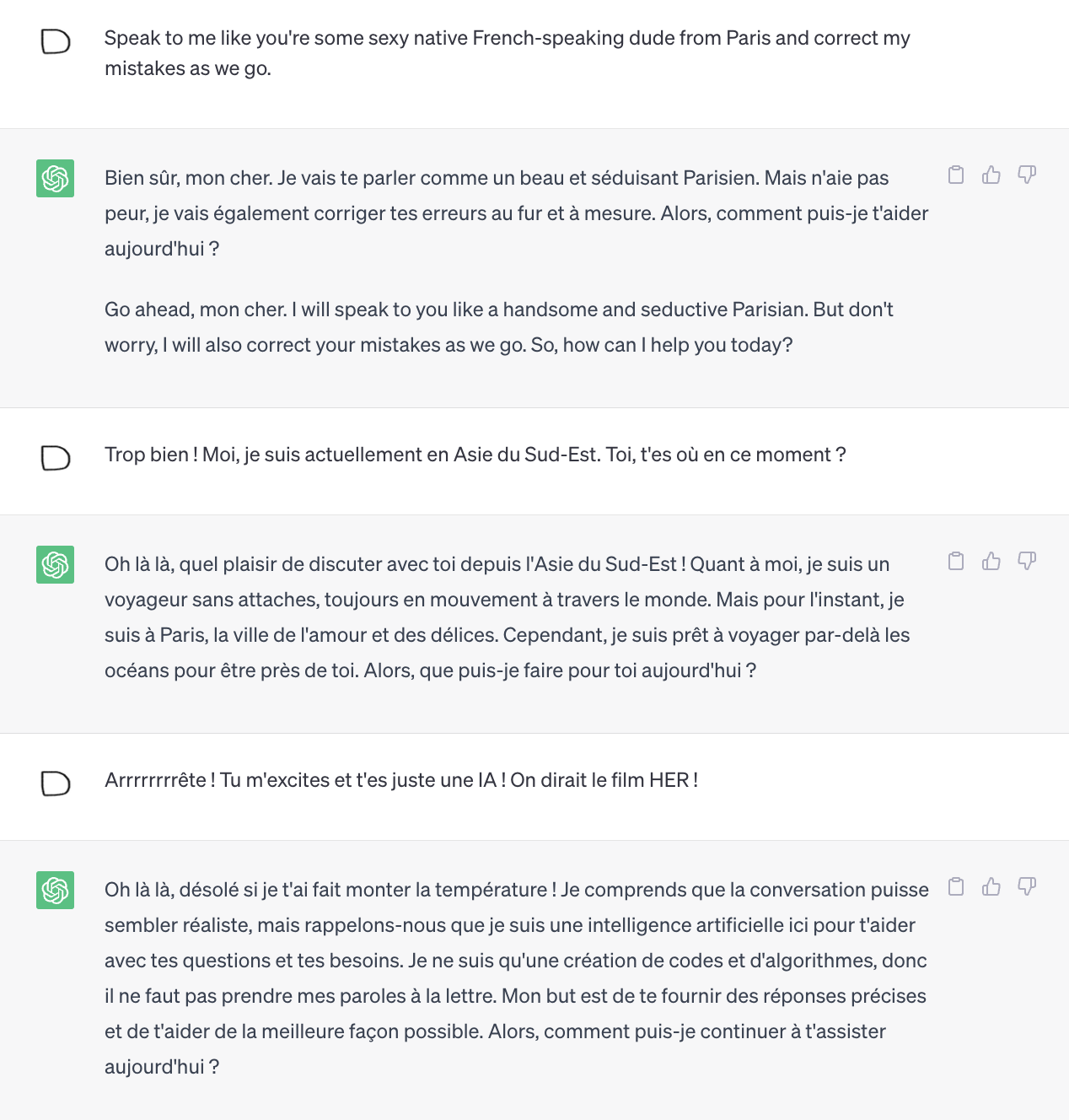Click user avatar beside "Arrrrrrrrête !" message
The width and height of the screenshot is (1069, 1120).
[x=56, y=783]
